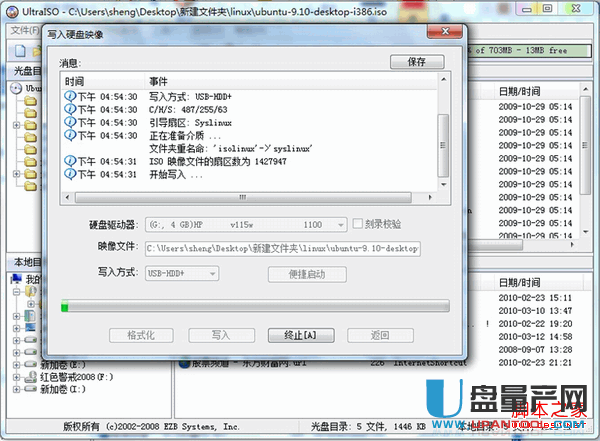Maximize the UltraISO main window
The image size is (600, 441).
[548, 9]
